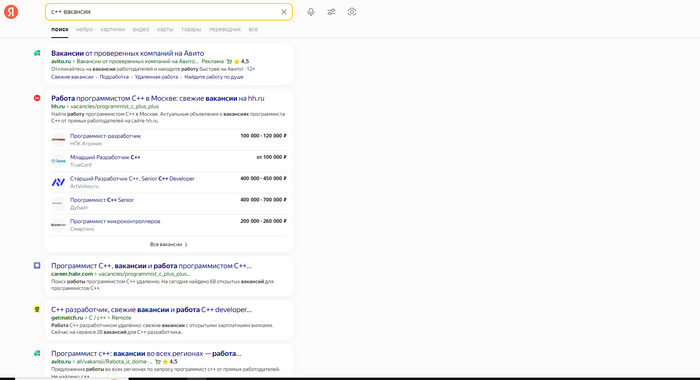Click salary 100 000 - 120 000 ₽
This screenshot has width=700, height=380.
263,136
